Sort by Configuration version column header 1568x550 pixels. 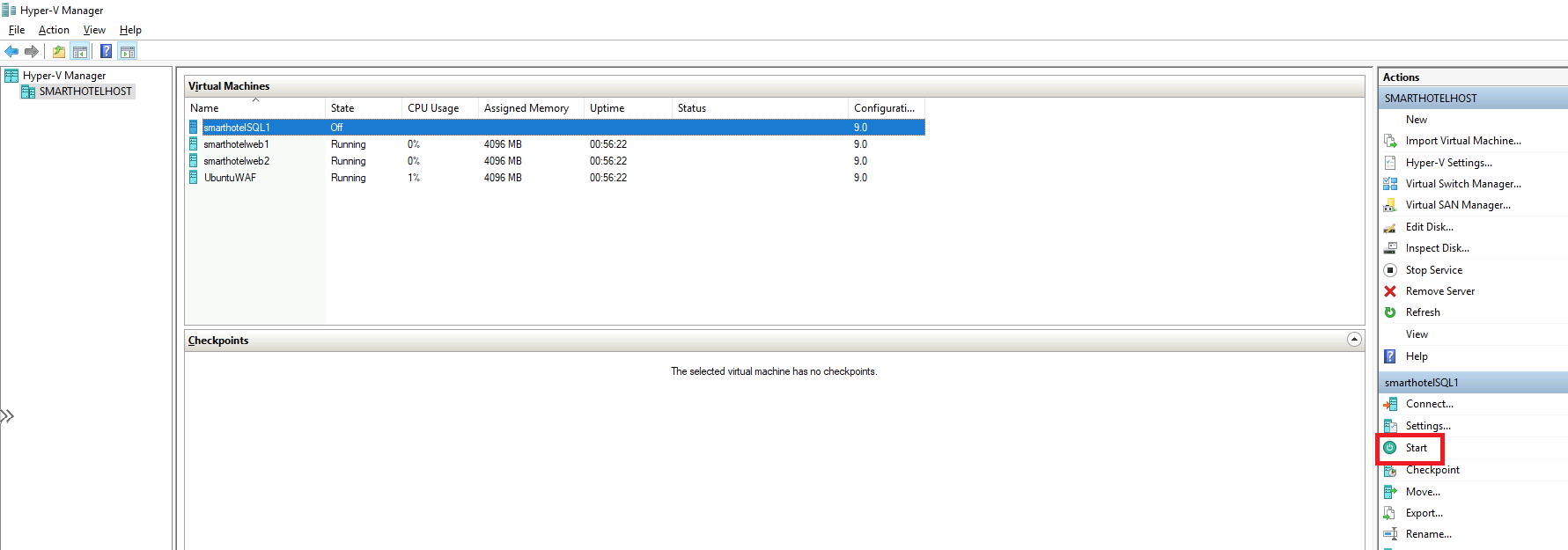coord(887,108)
